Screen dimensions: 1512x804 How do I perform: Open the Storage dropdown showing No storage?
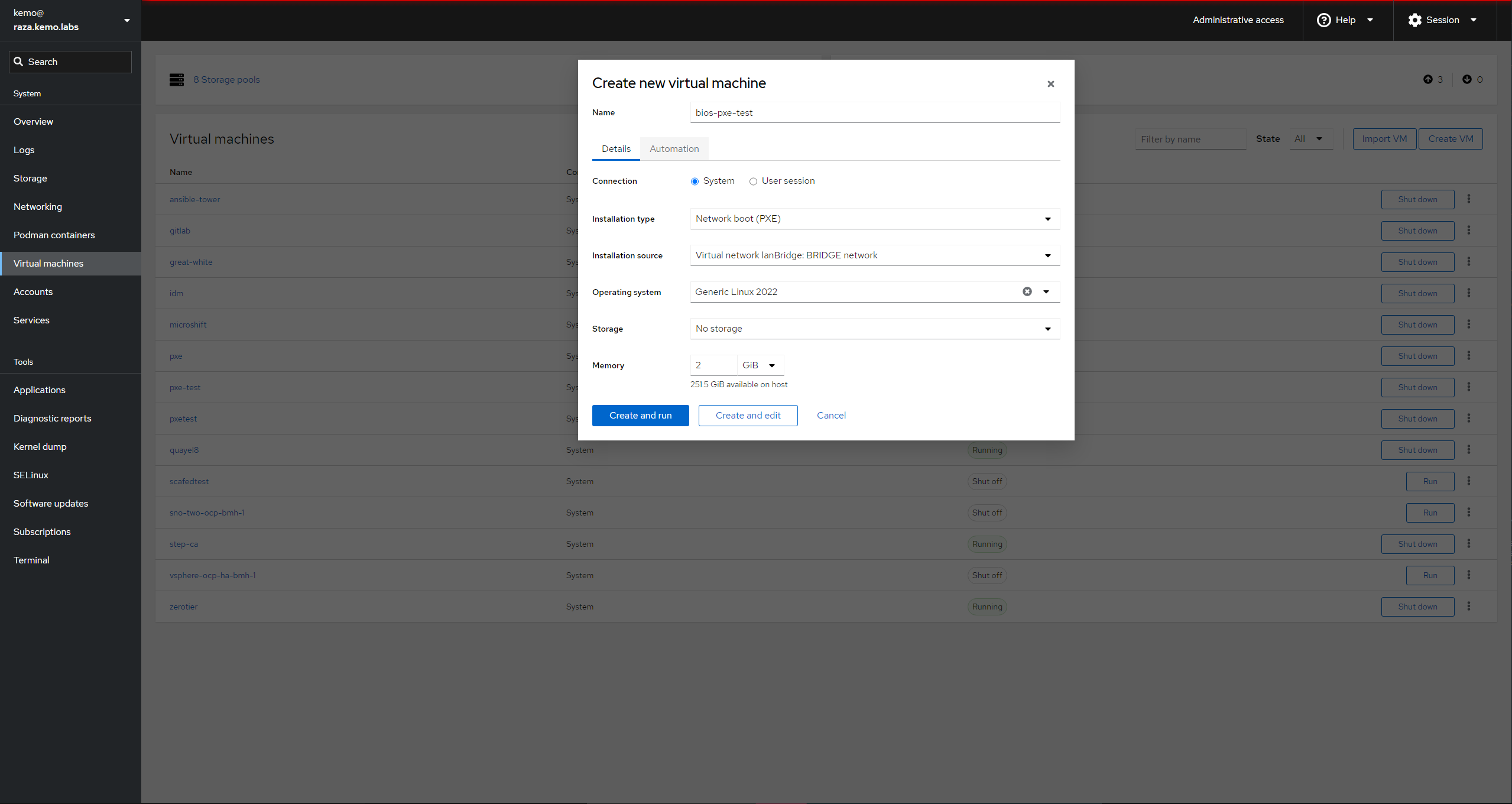click(x=874, y=329)
